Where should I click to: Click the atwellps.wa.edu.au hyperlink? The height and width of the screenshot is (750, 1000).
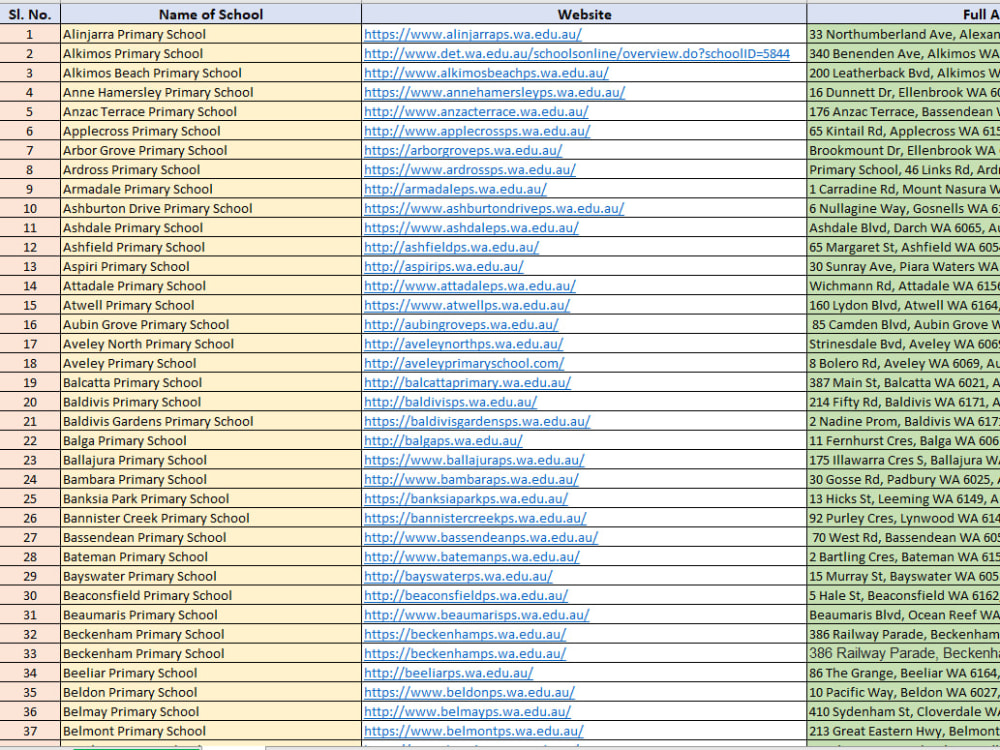coord(467,305)
